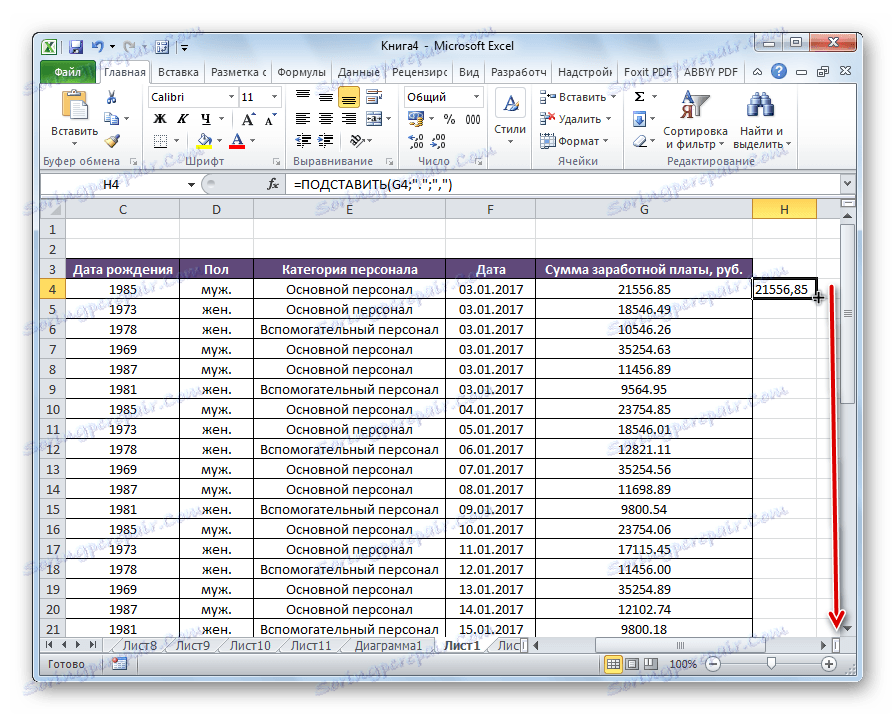Click the Save icon in quick access toolbar

(x=75, y=47)
